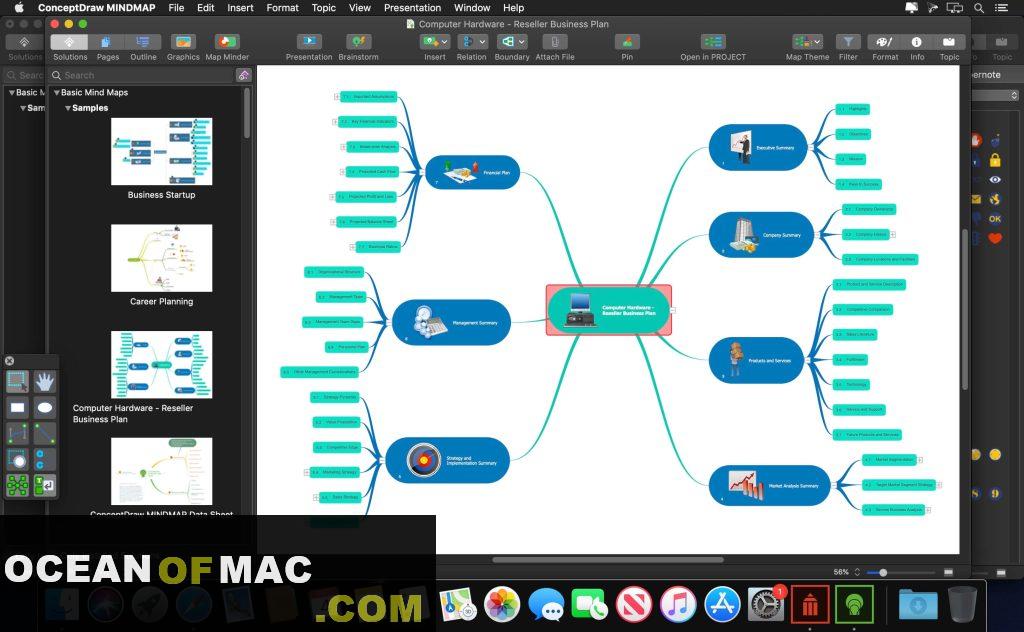Screen dimensions: 1024x632
Task: Click Open in PROJECT toolbar icon
Action: click(713, 42)
